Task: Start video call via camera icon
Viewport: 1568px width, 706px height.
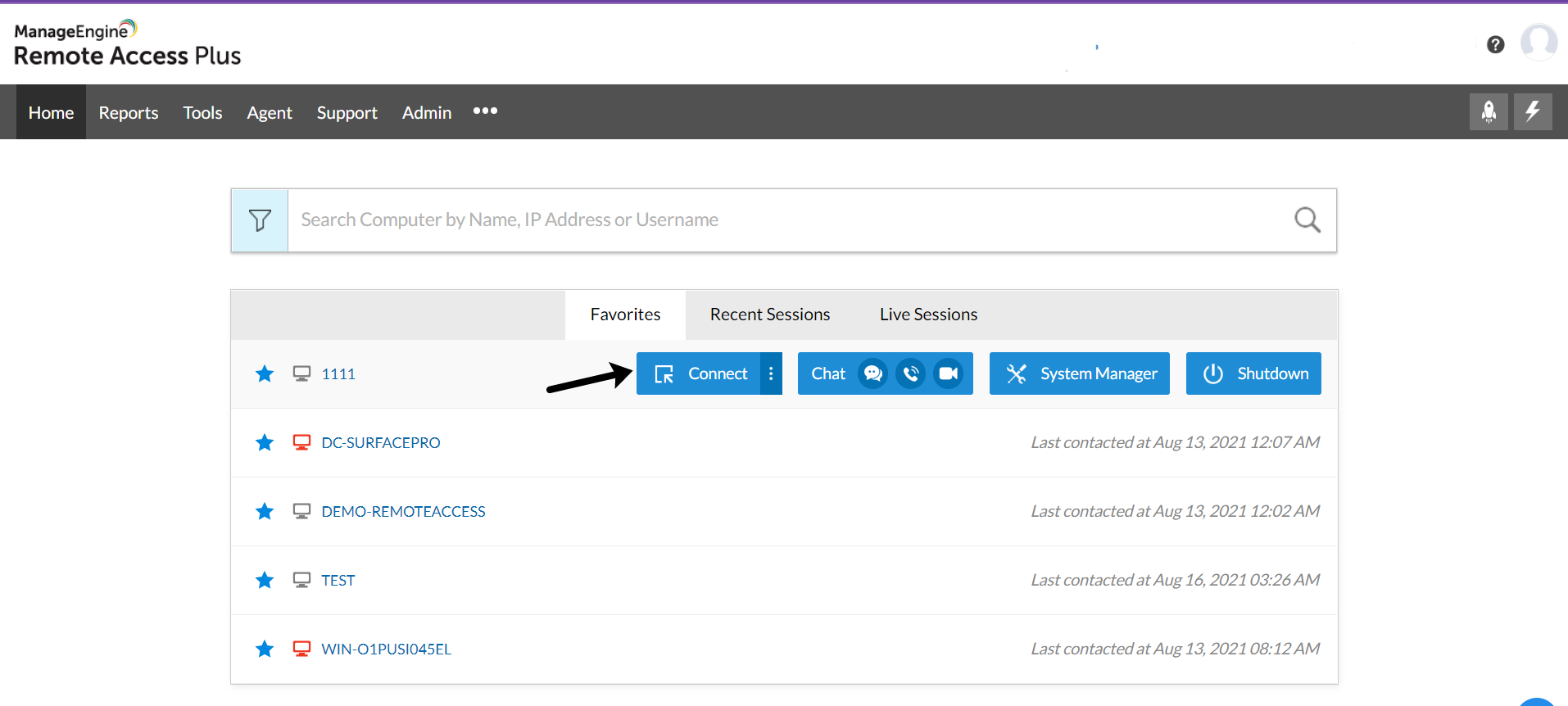Action: 948,373
